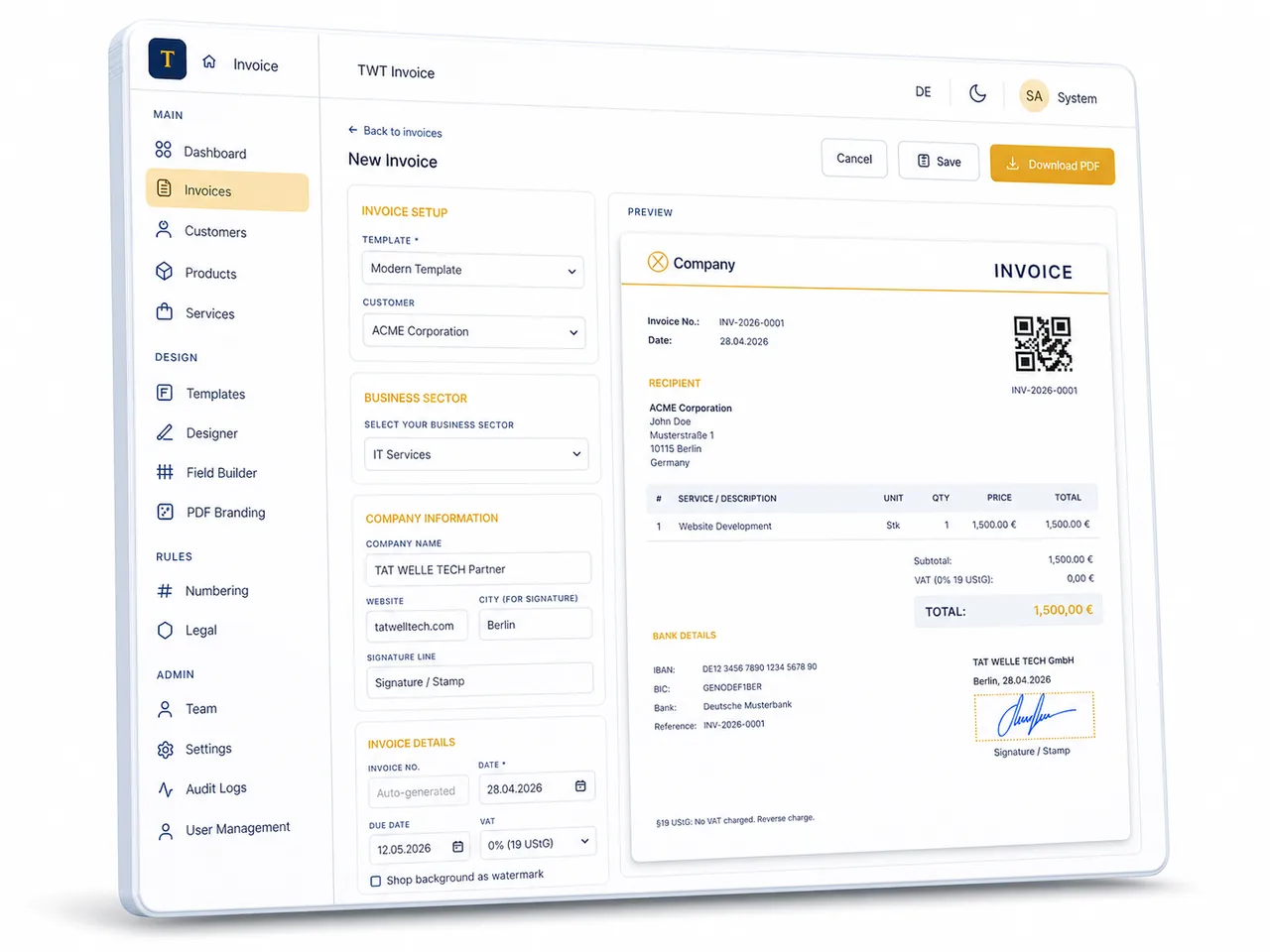Screen dimensions: 1270x952
Task: Click the Download PDF button
Action: coord(1053,165)
